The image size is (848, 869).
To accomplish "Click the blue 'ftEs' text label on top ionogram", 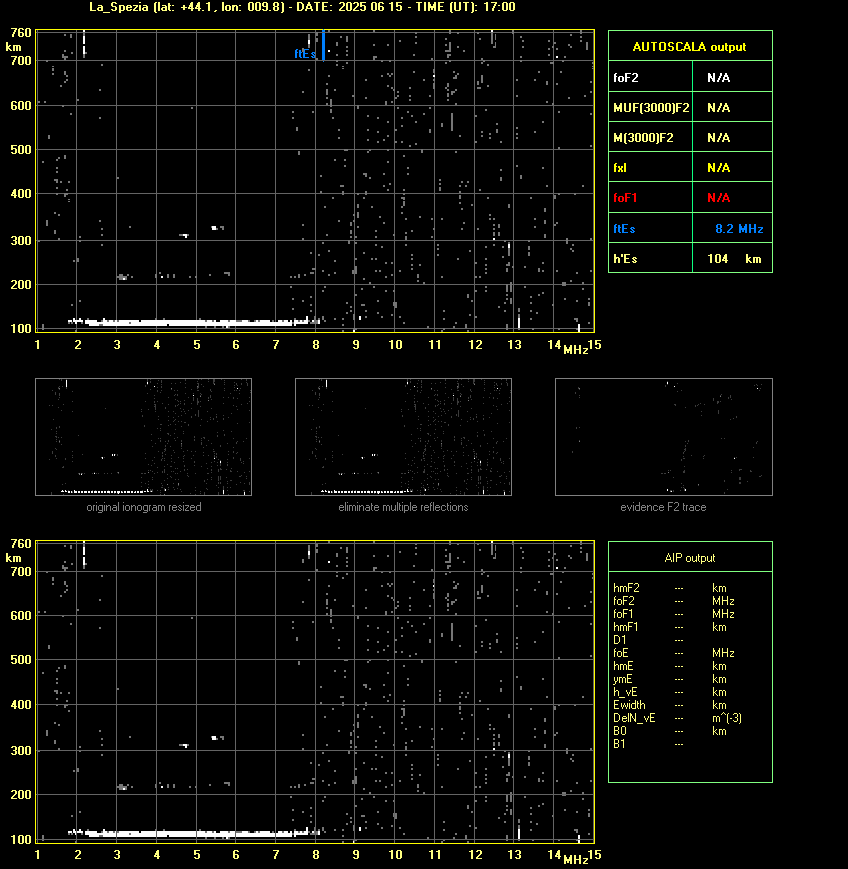I will click(305, 54).
